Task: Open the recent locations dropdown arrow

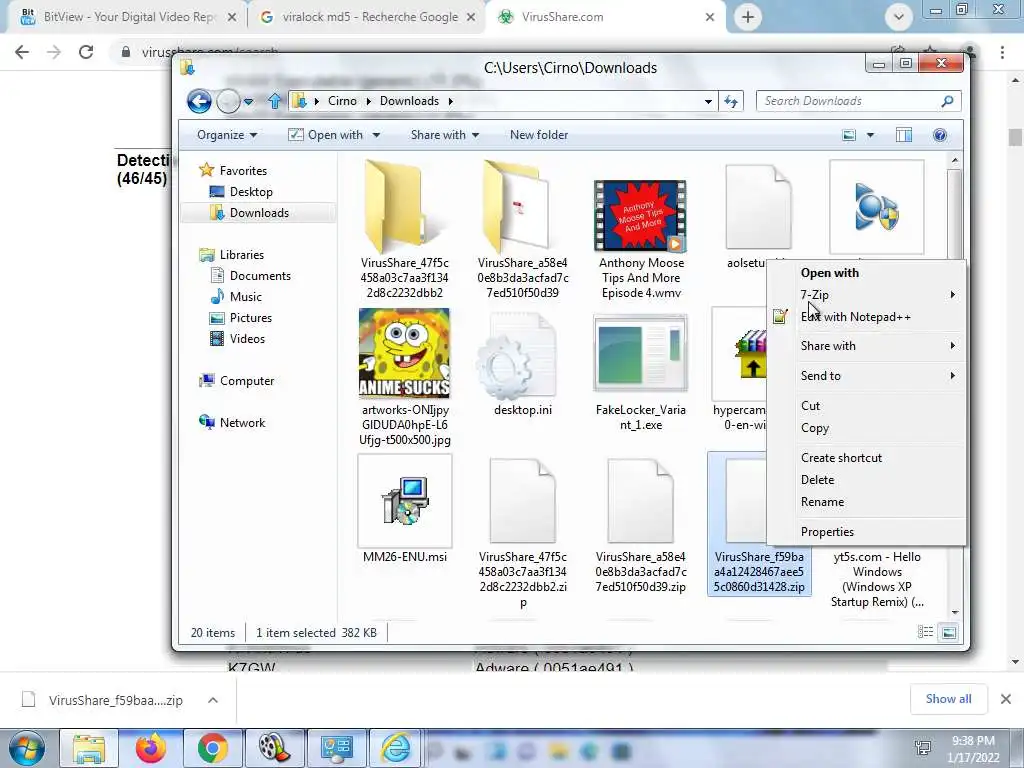Action: tap(248, 102)
